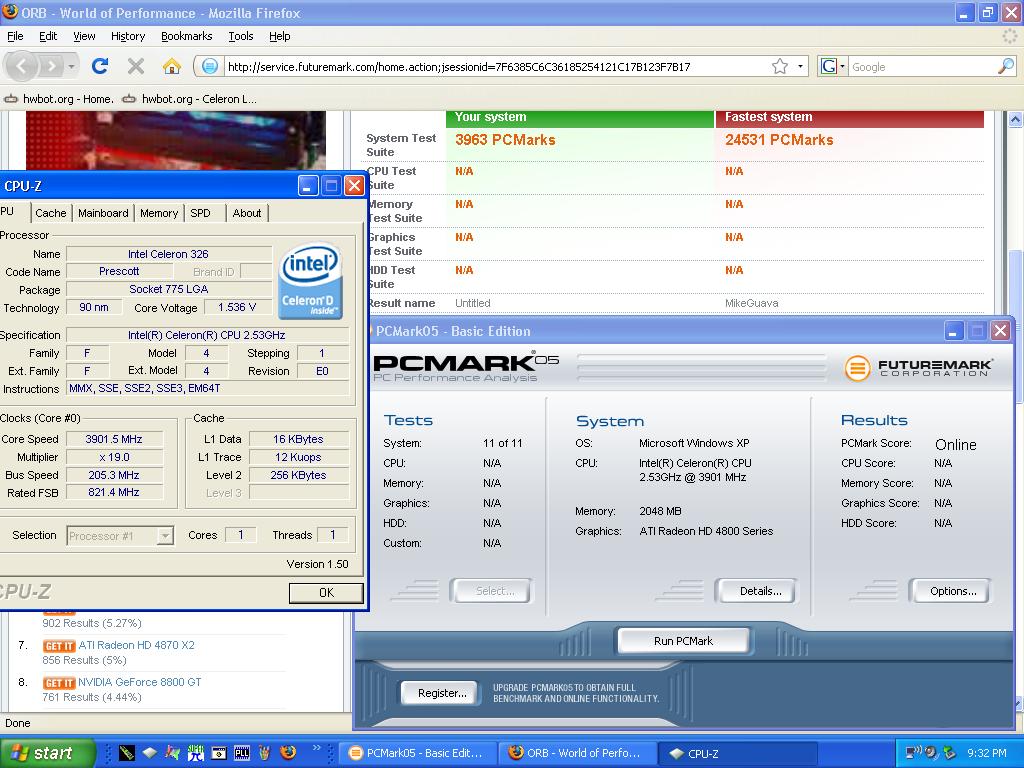This screenshot has height=768, width=1024.
Task: Launch the Firefox quick launch icon
Action: 287,753
